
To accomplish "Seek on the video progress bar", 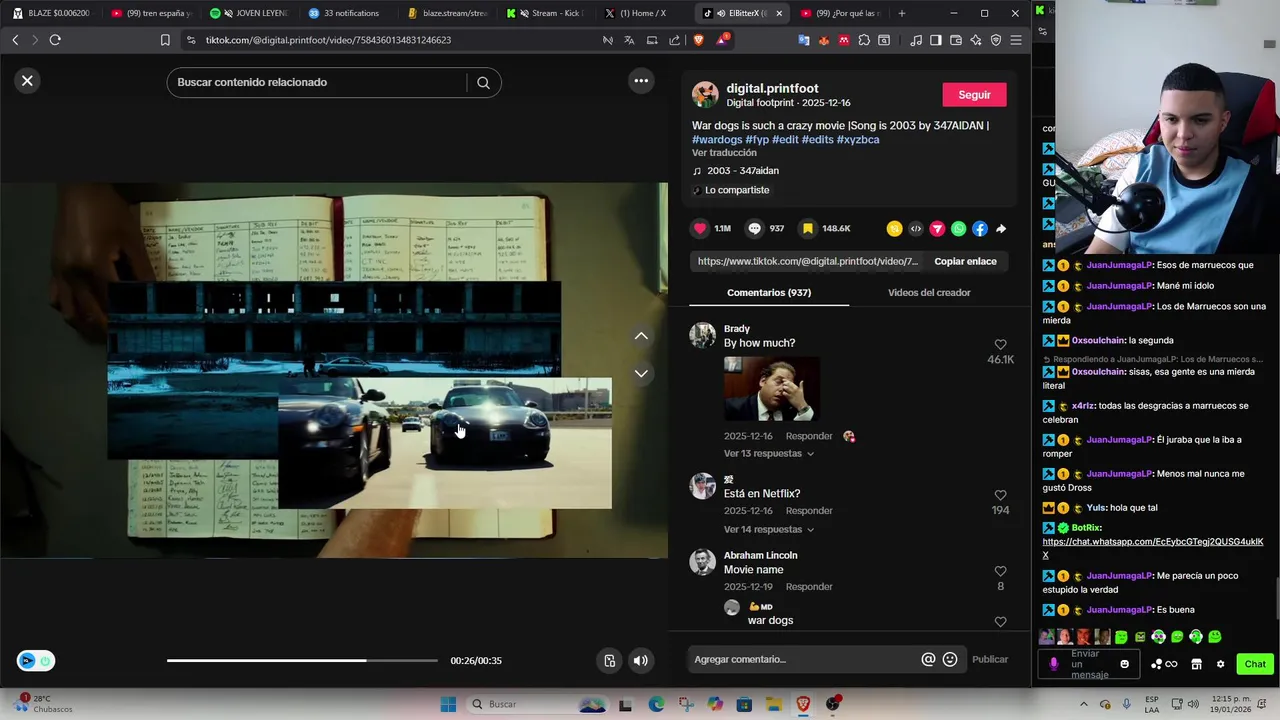I will click(x=302, y=660).
